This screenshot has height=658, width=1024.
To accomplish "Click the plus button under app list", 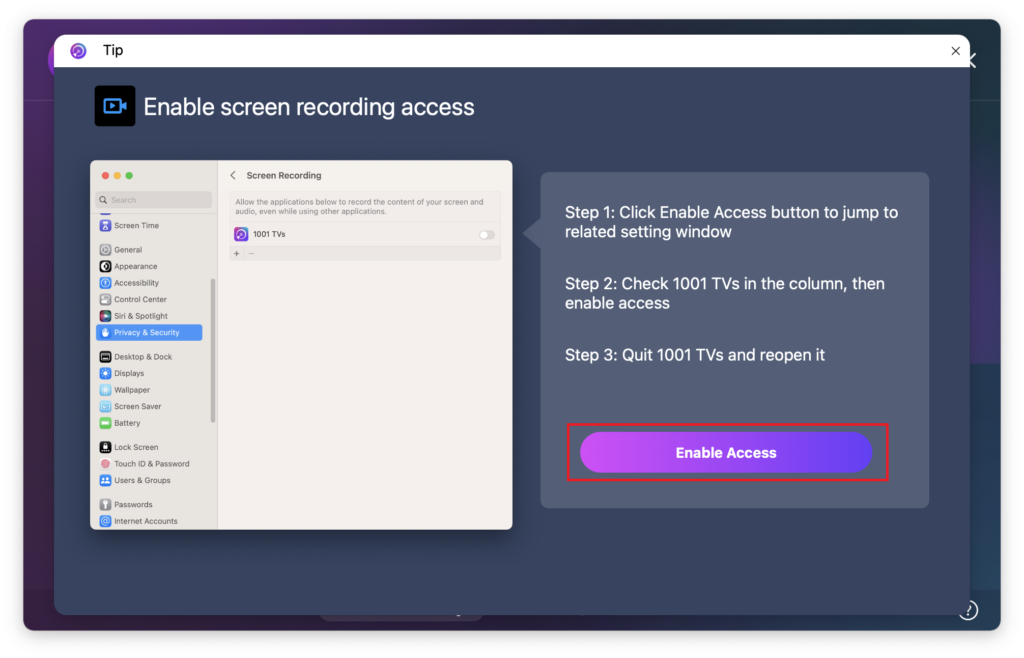I will pyautogui.click(x=237, y=254).
